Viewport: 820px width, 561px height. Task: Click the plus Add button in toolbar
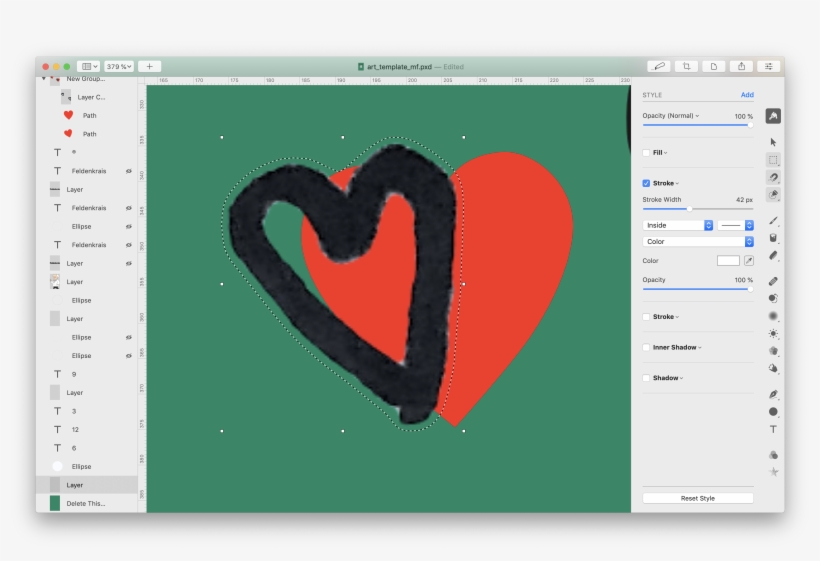click(x=150, y=66)
